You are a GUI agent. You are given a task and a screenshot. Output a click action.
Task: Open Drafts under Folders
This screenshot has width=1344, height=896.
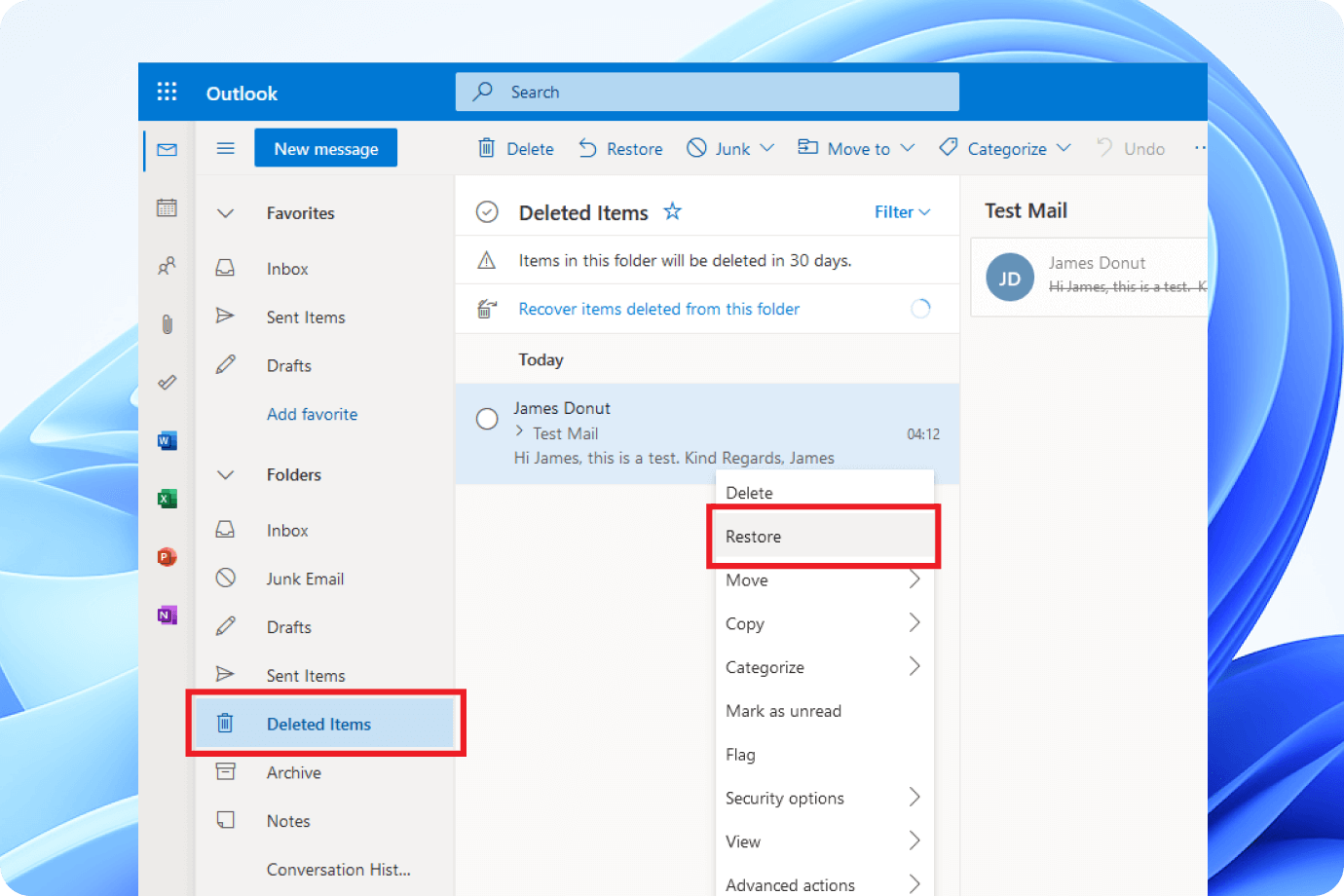pos(325,627)
